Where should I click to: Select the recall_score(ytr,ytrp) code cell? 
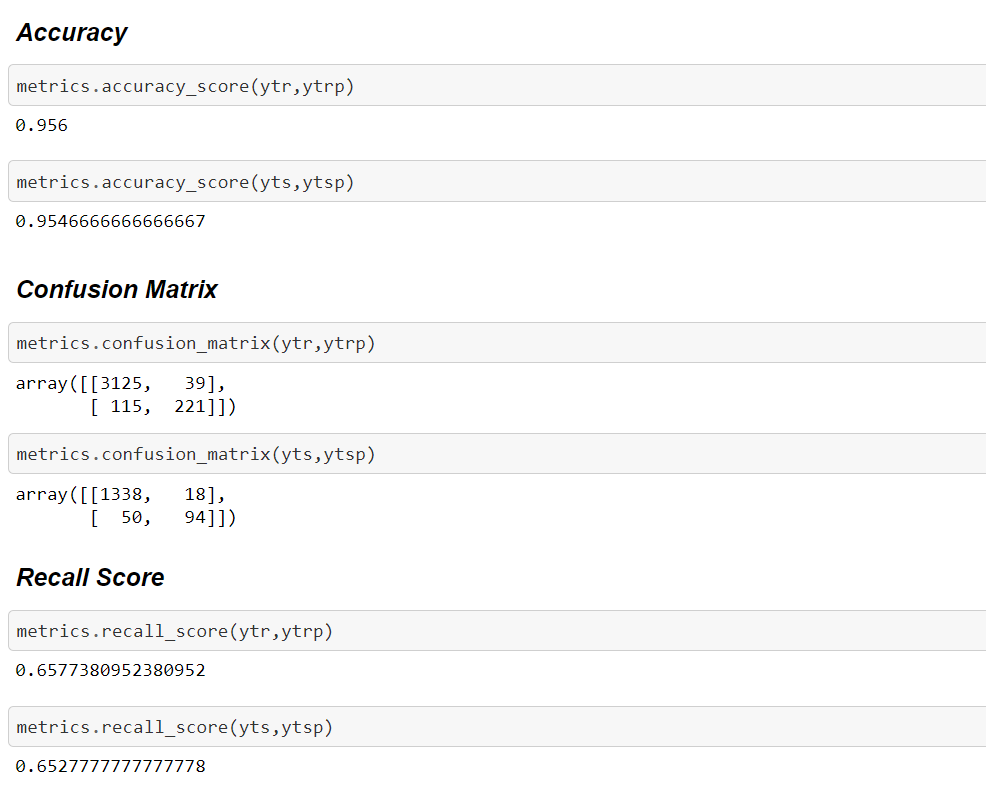click(497, 630)
